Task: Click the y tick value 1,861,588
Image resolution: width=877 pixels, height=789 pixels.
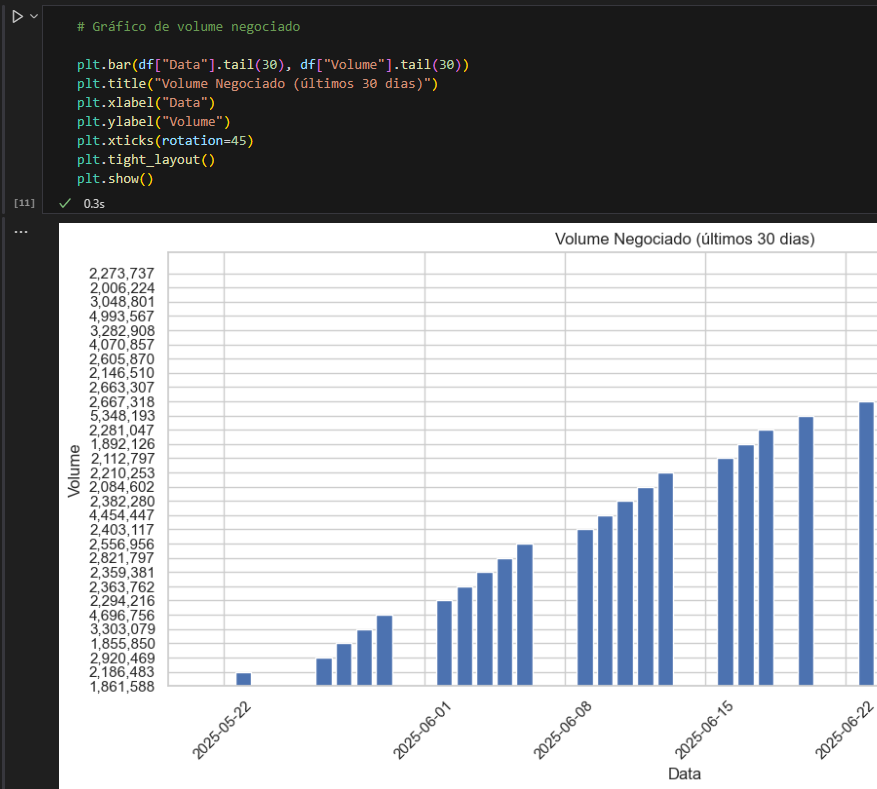Action: click(122, 687)
